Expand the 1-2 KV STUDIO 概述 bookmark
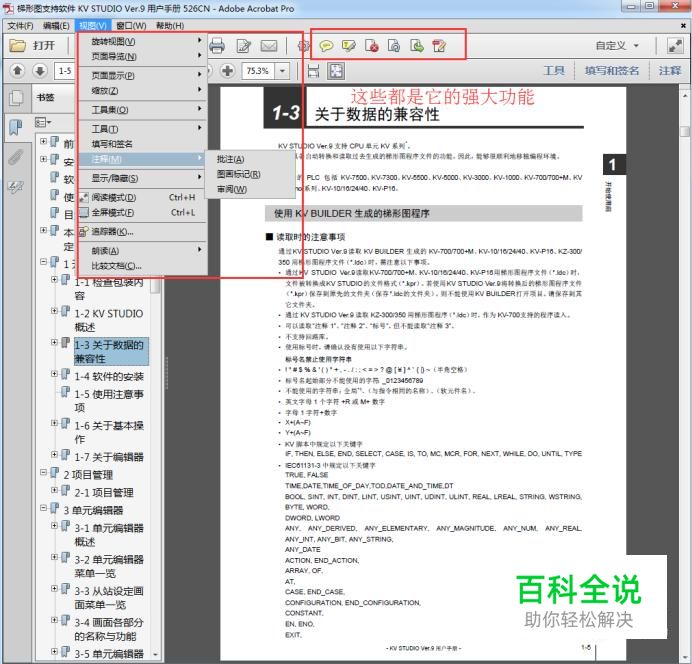Viewport: 692px width, 664px height. click(54, 311)
